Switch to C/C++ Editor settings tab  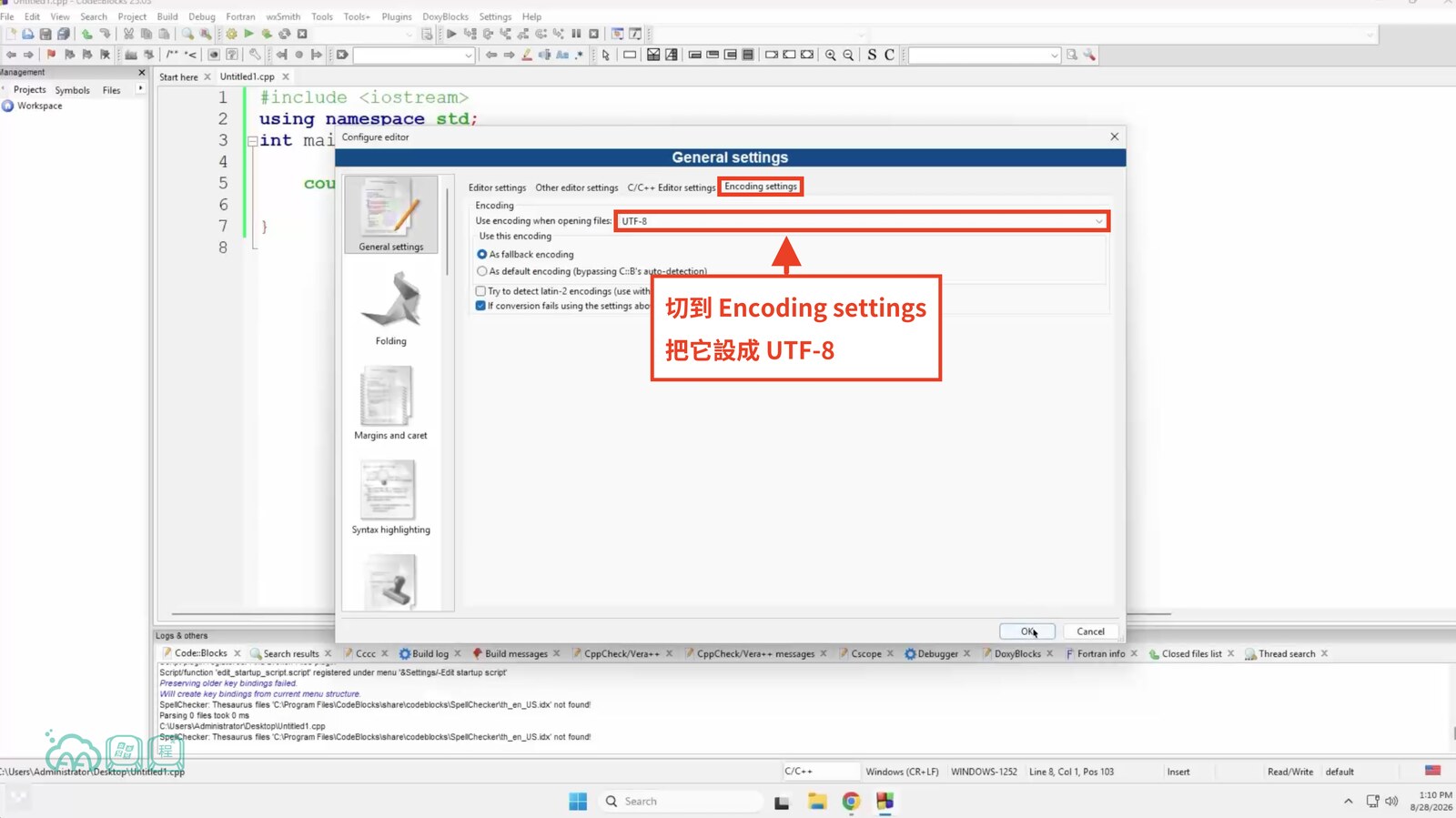coord(671,187)
